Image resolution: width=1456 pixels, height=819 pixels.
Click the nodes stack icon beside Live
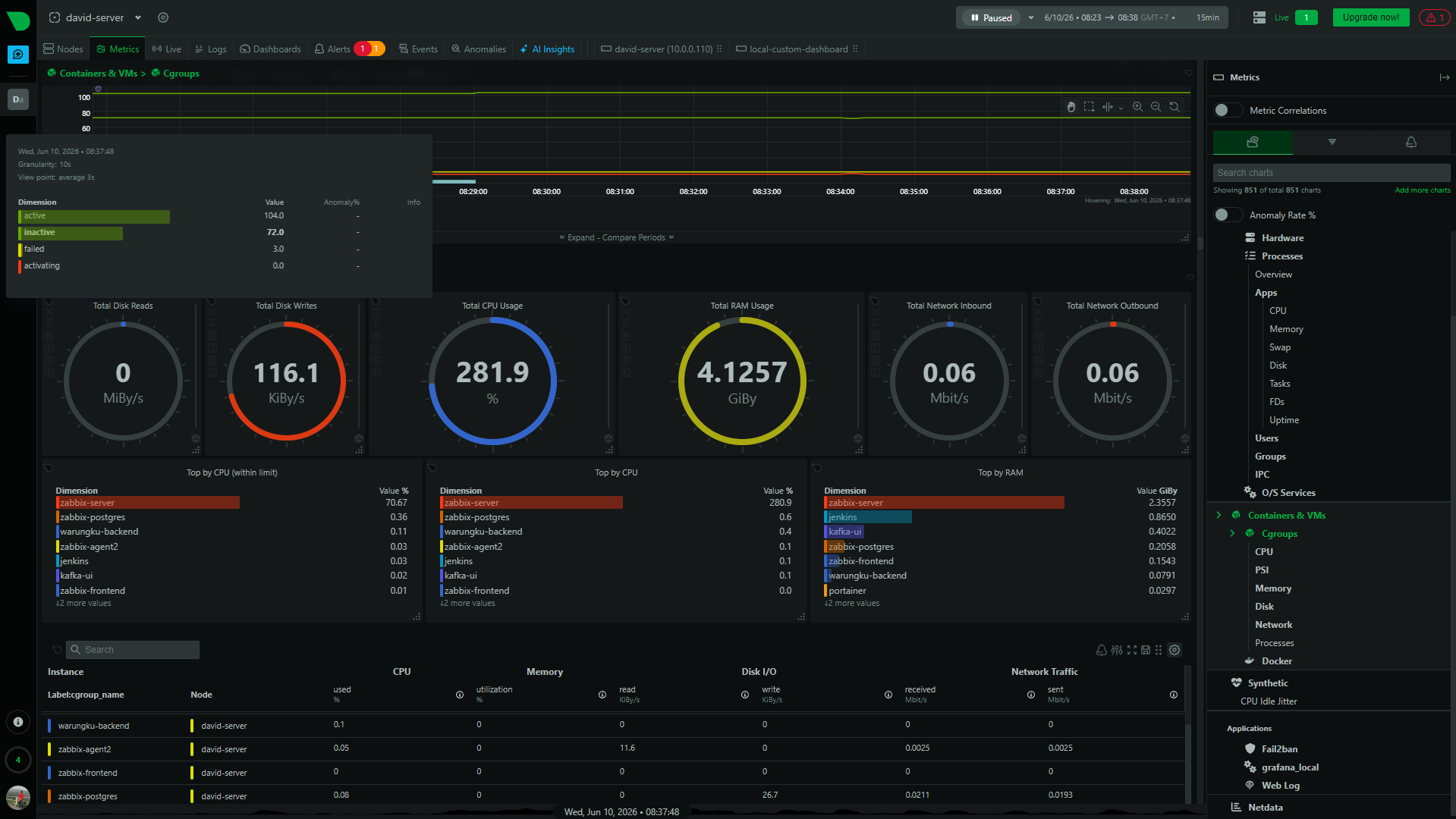(1259, 17)
